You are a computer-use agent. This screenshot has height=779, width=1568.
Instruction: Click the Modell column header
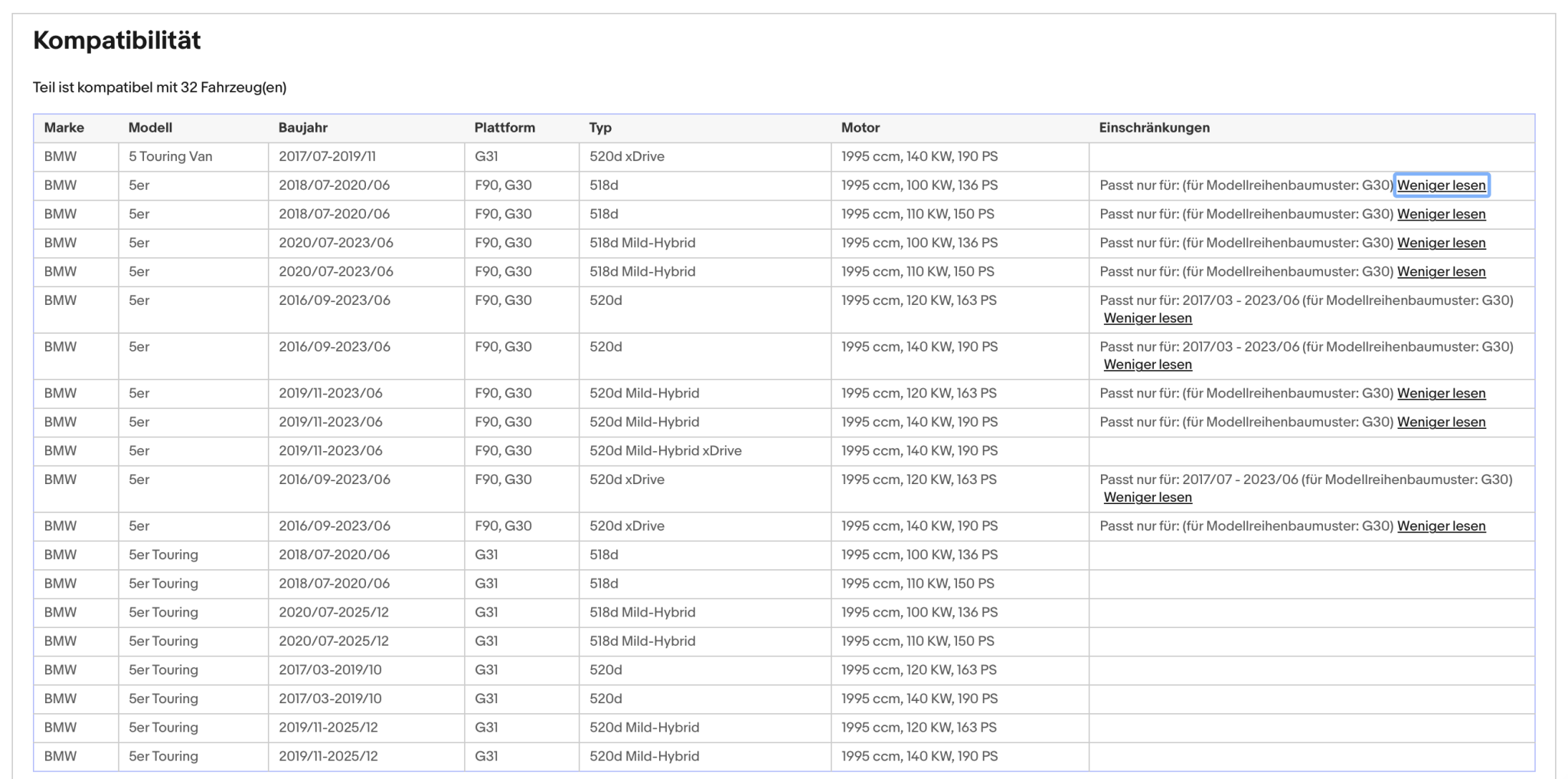coord(150,128)
